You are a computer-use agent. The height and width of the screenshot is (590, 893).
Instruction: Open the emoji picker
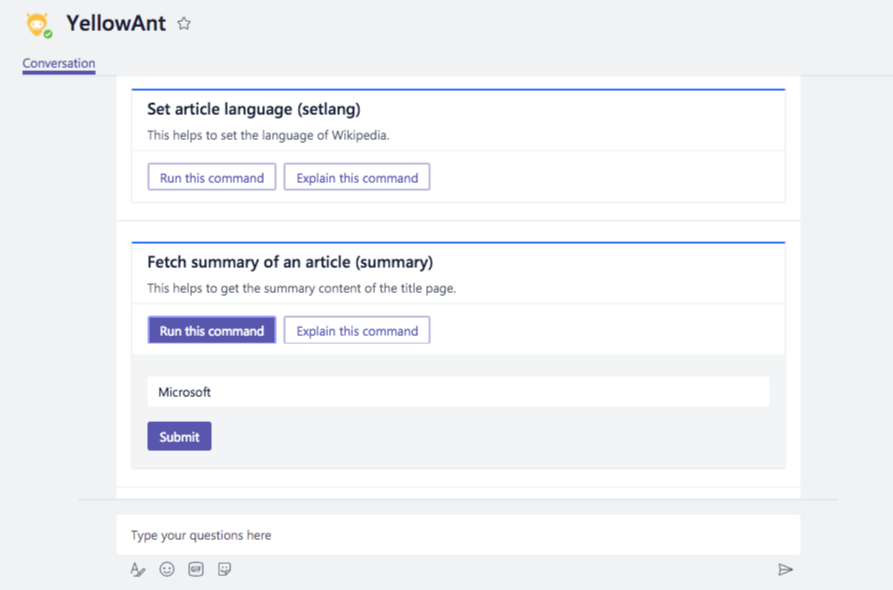point(167,569)
